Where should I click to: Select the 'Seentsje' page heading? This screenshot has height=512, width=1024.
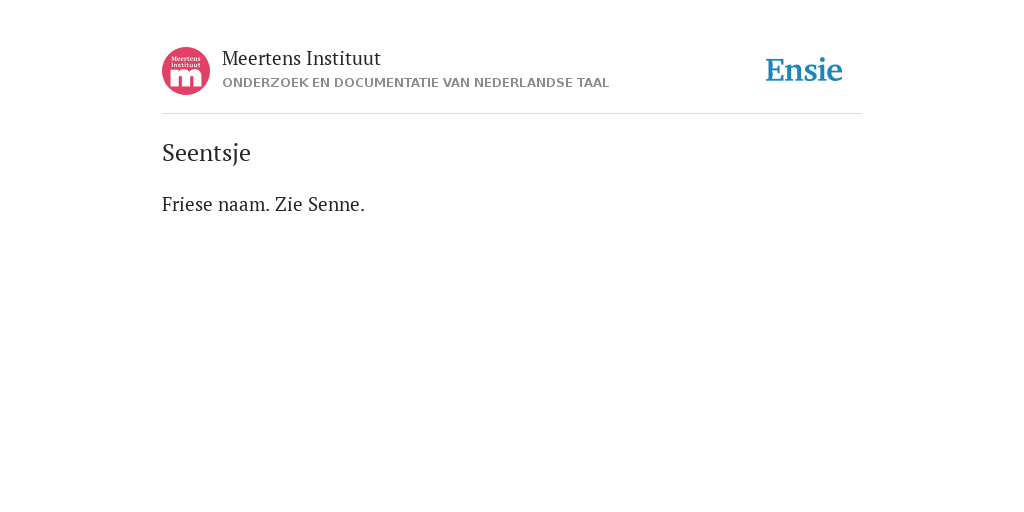coord(206,153)
